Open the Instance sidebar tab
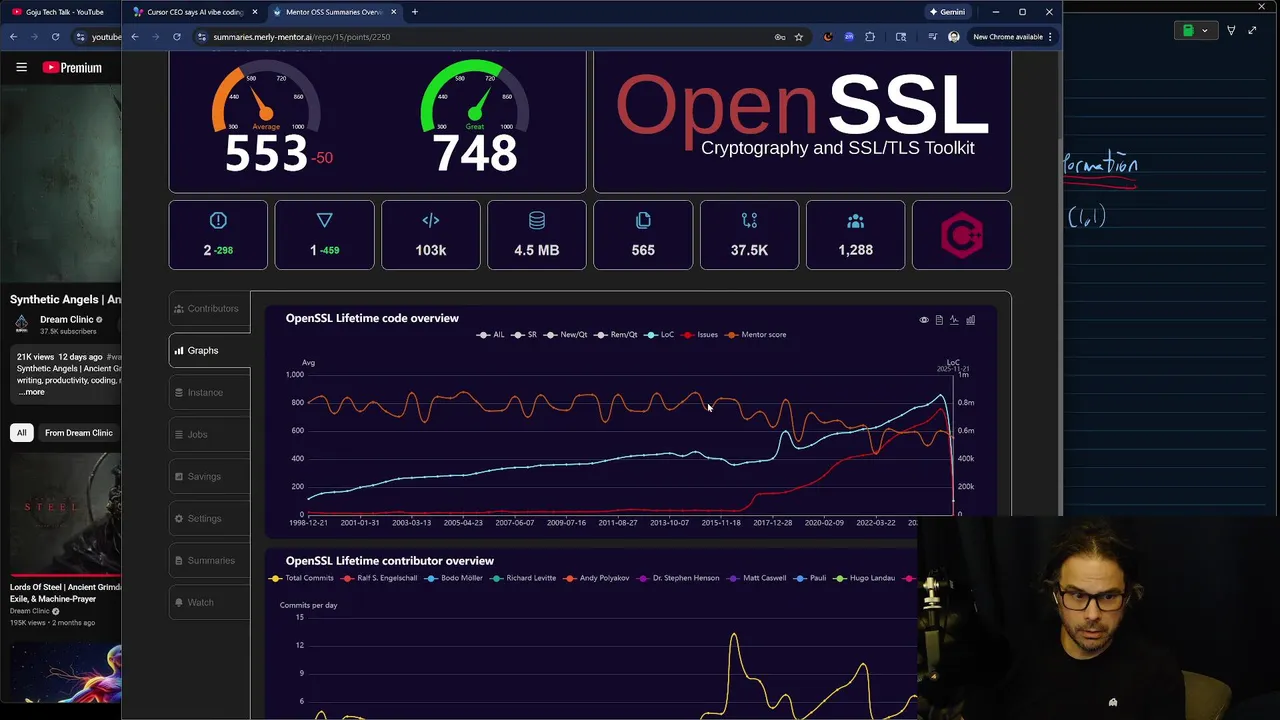 209,393
